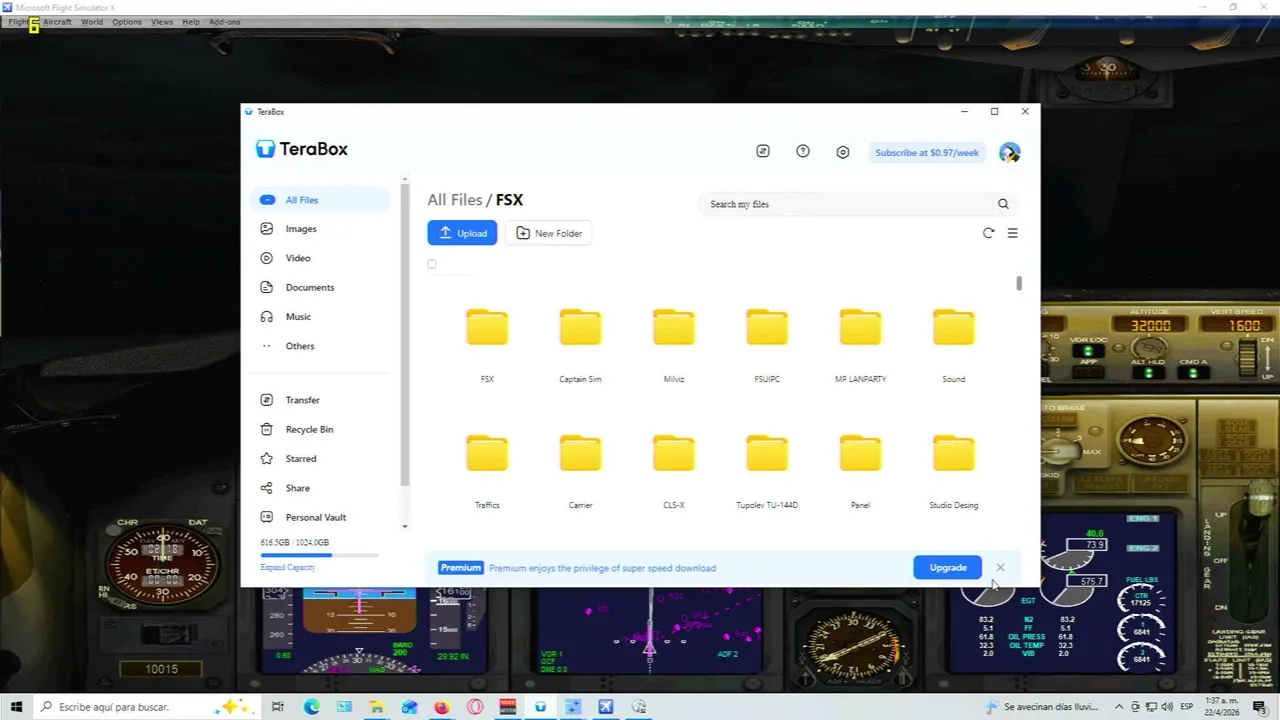Image resolution: width=1280 pixels, height=720 pixels.
Task: Toggle the select-all files checkbox
Action: [432, 264]
